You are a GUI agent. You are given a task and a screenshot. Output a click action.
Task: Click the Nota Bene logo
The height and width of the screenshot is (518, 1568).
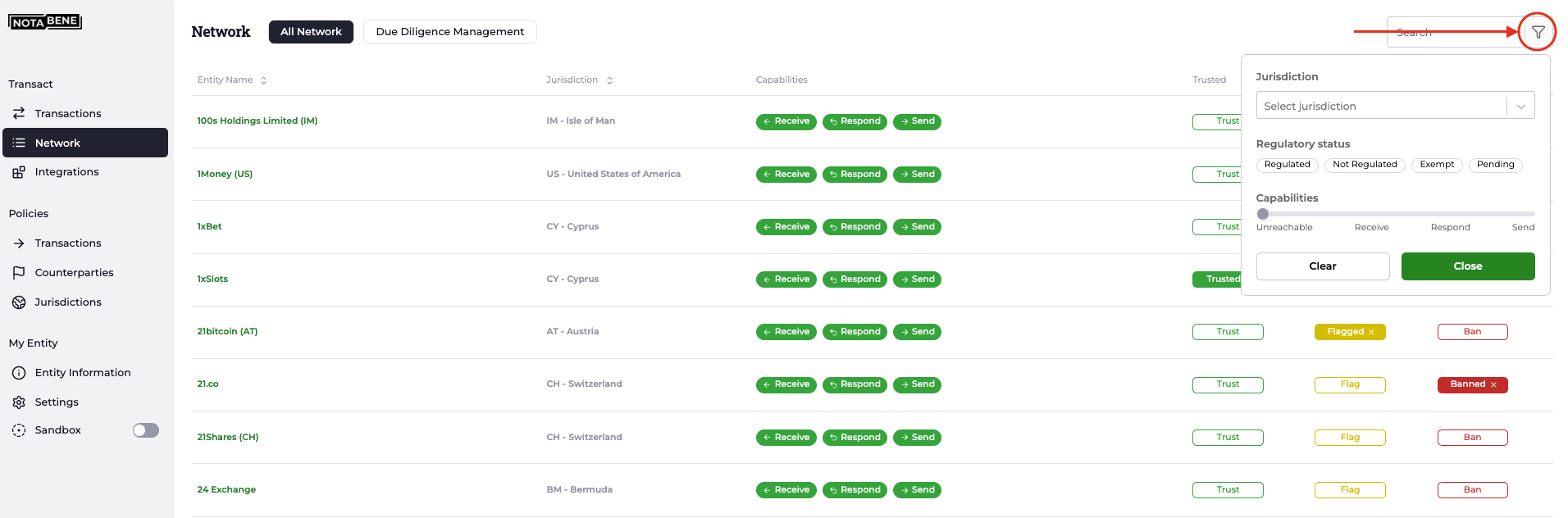click(45, 21)
